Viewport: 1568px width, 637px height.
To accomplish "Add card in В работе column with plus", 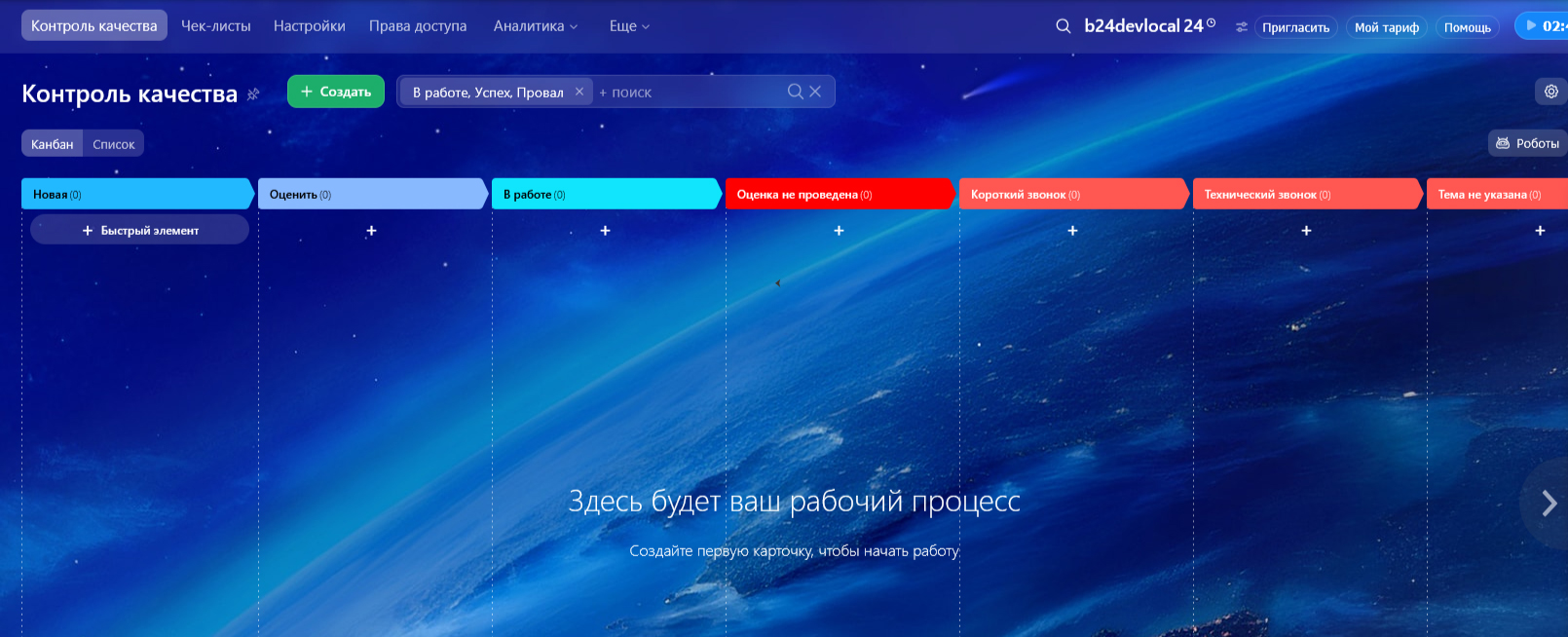I will point(605,231).
